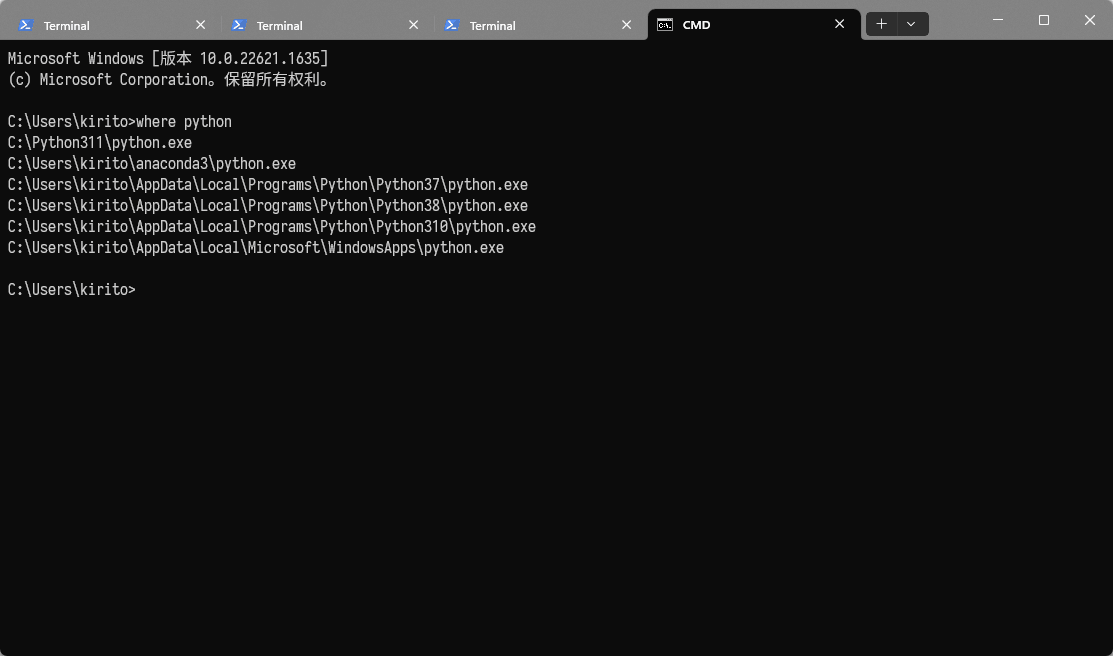The height and width of the screenshot is (656, 1113).
Task: Click the PowerShell icon on the first Terminal tab
Action: pyautogui.click(x=26, y=25)
